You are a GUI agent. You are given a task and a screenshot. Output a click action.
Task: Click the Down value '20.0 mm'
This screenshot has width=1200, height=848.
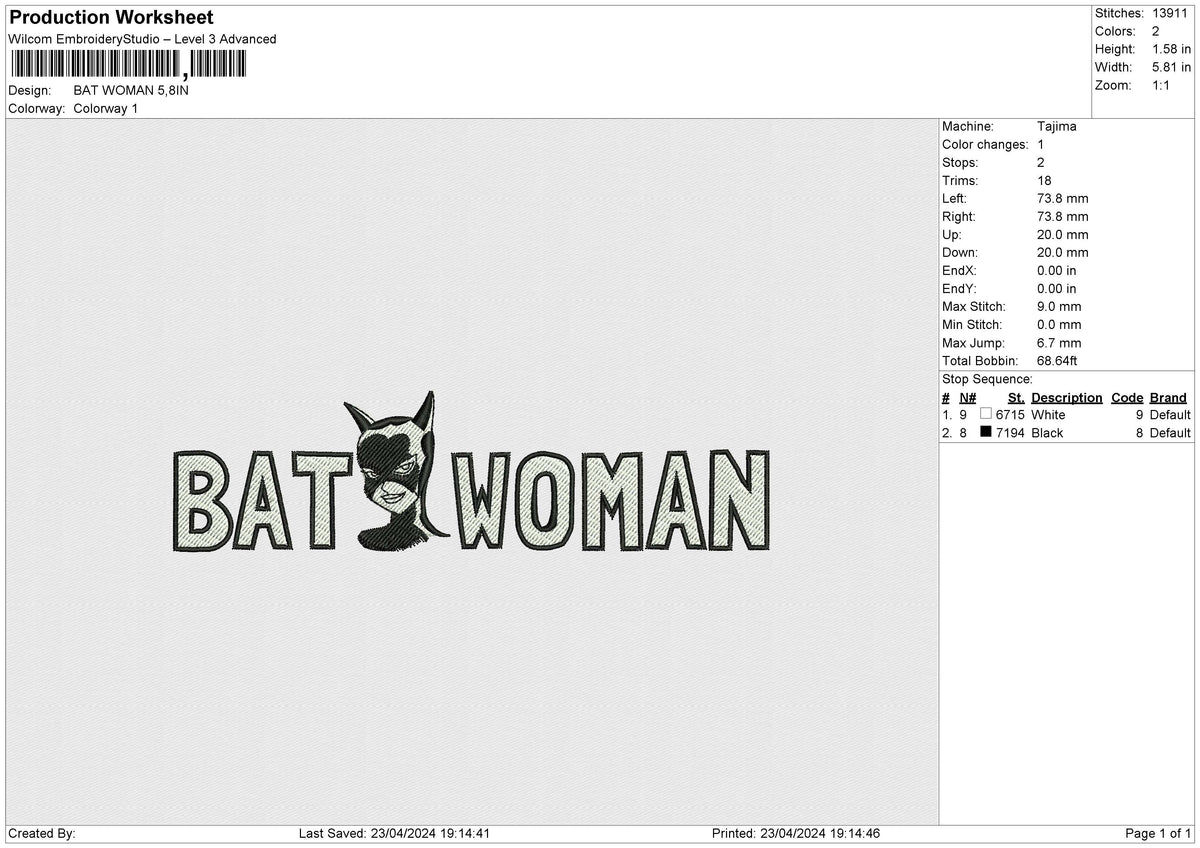(x=1063, y=252)
